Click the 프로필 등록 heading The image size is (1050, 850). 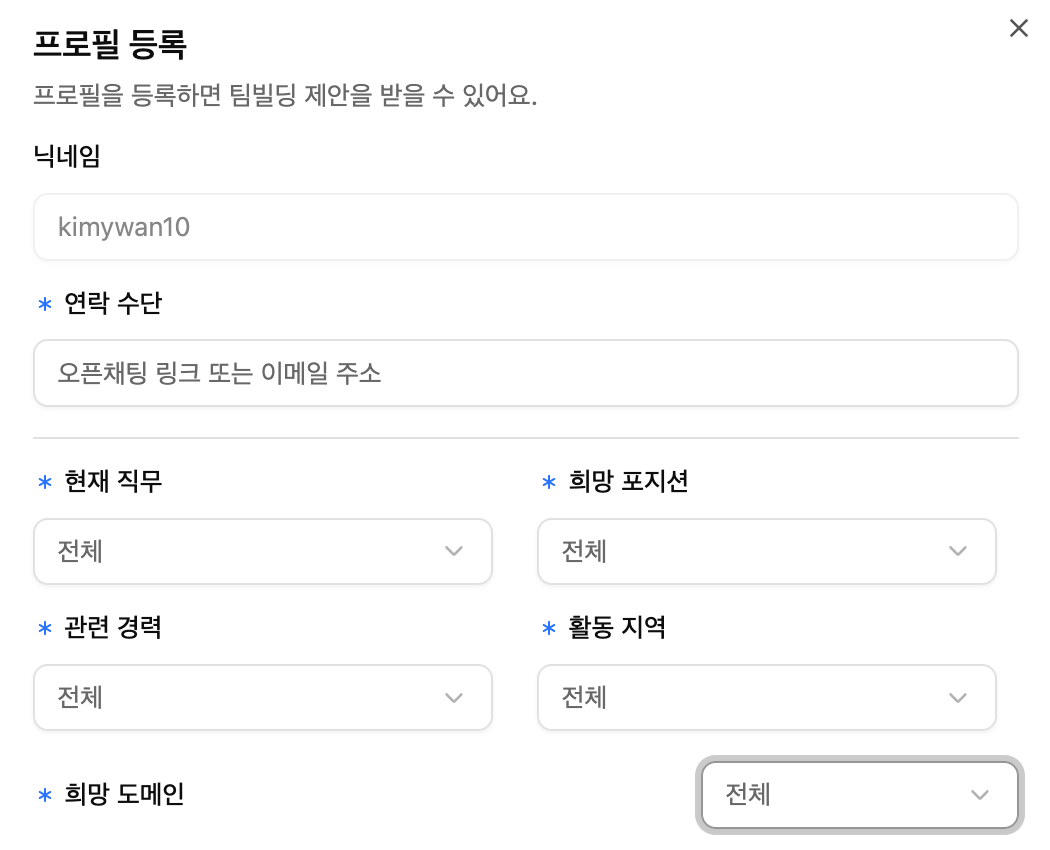click(111, 46)
